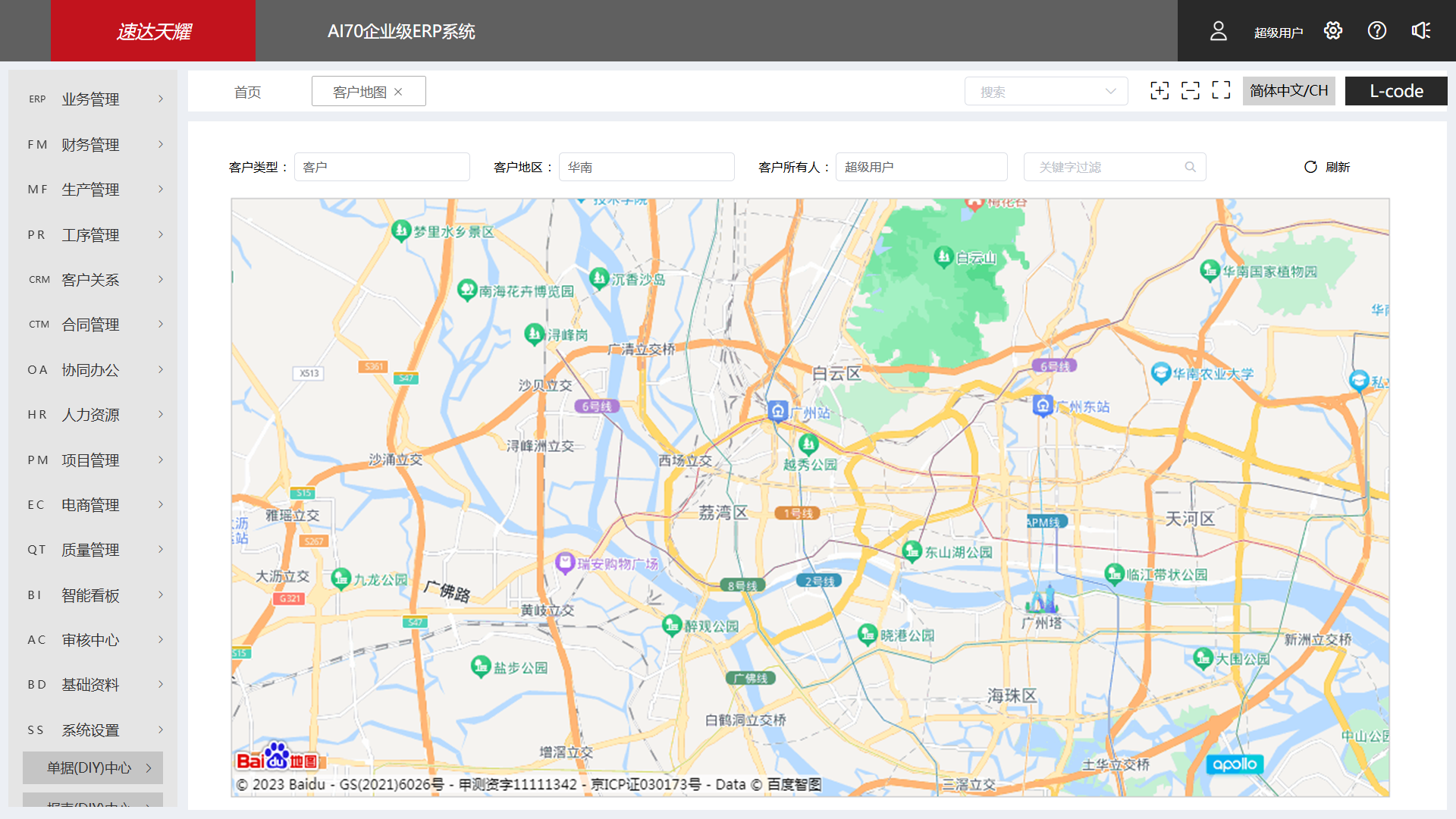
Task: Expand the 业务管理 sidebar menu
Action: pyautogui.click(x=93, y=99)
